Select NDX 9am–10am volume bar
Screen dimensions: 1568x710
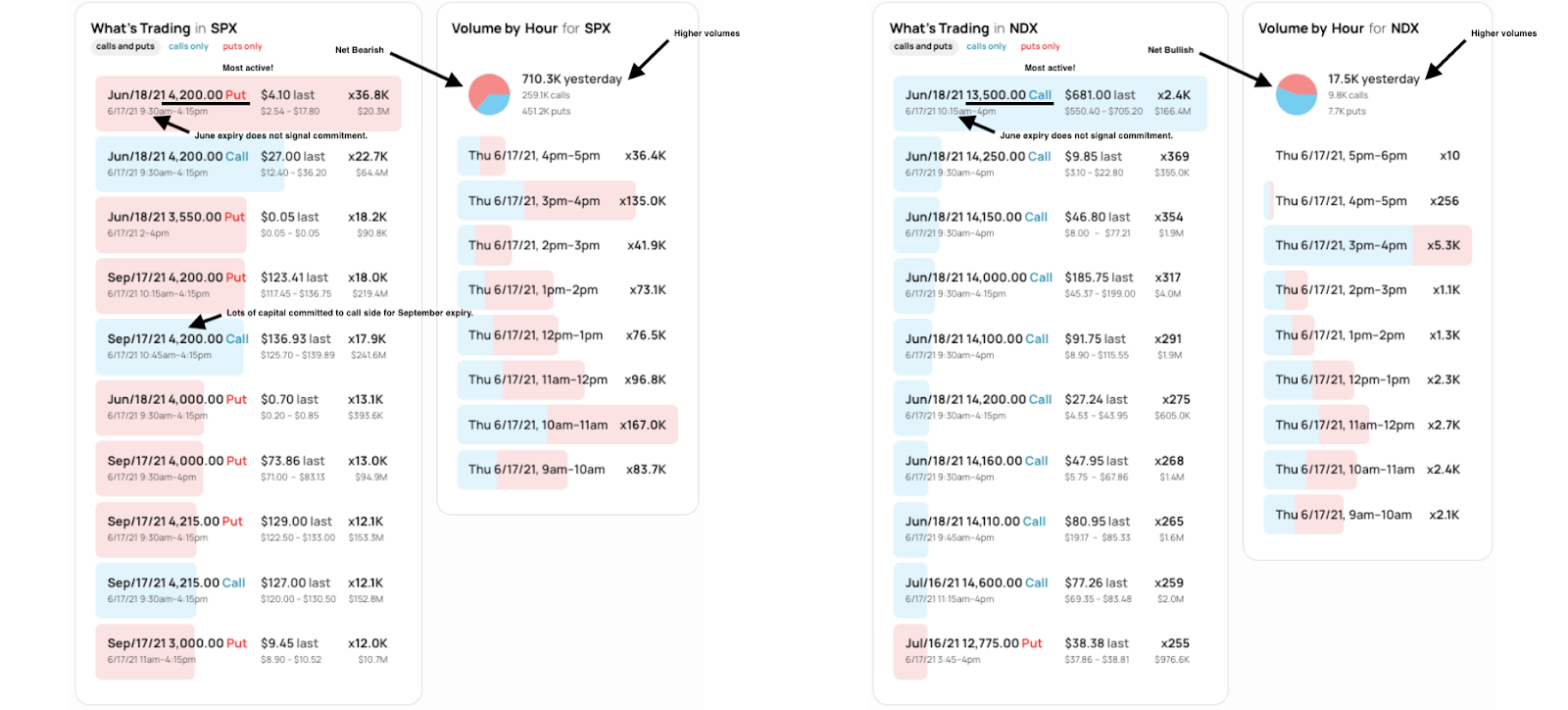pyautogui.click(x=1367, y=515)
